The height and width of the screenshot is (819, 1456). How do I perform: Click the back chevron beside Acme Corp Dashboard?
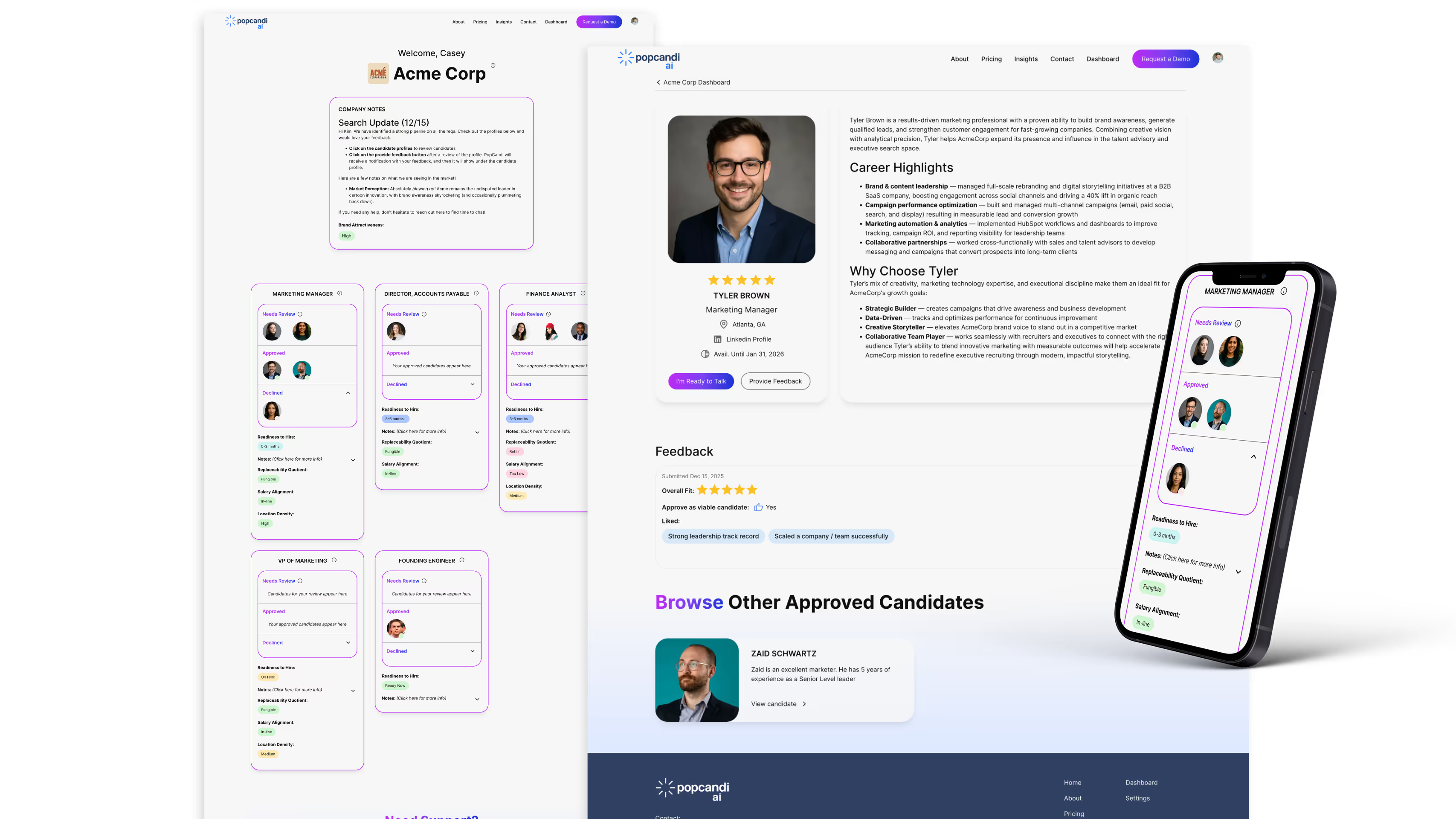pyautogui.click(x=658, y=82)
